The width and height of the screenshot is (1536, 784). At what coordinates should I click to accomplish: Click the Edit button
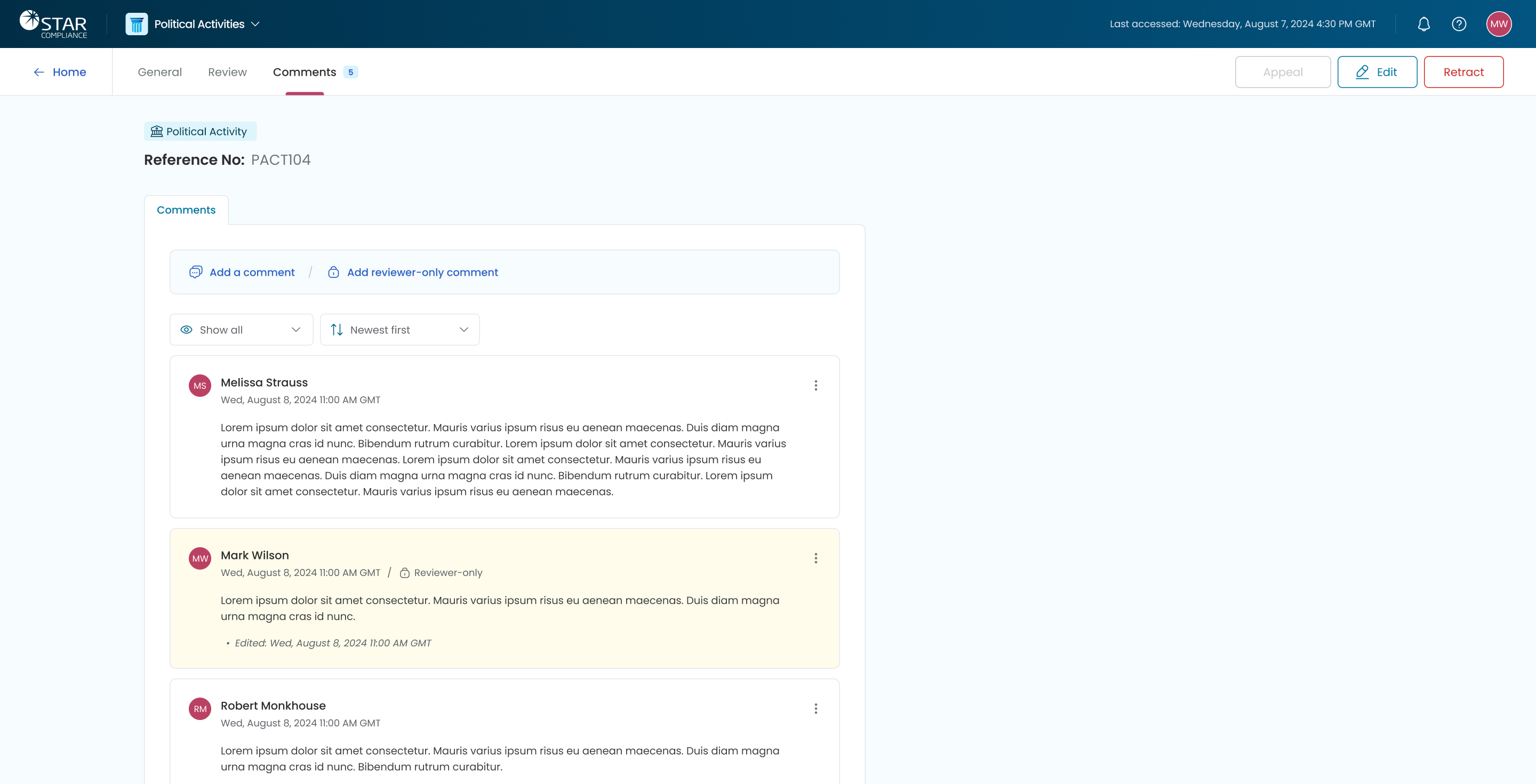point(1377,72)
